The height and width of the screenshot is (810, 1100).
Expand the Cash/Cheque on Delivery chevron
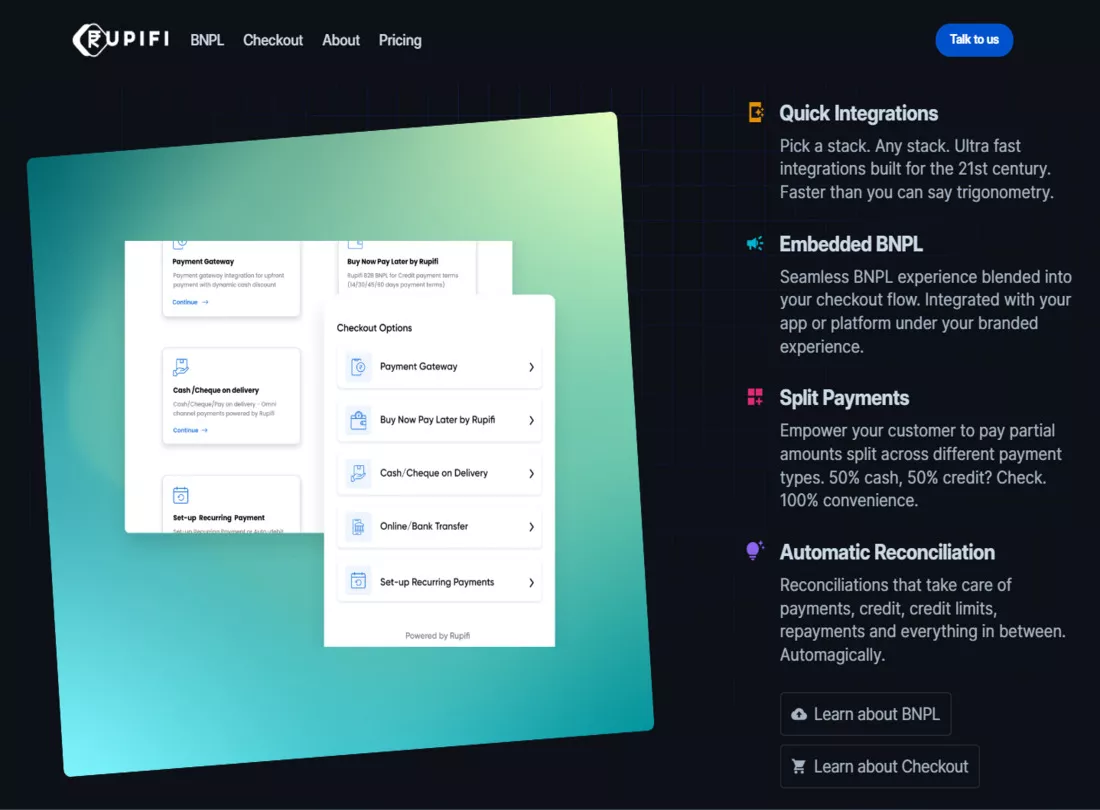tap(531, 473)
